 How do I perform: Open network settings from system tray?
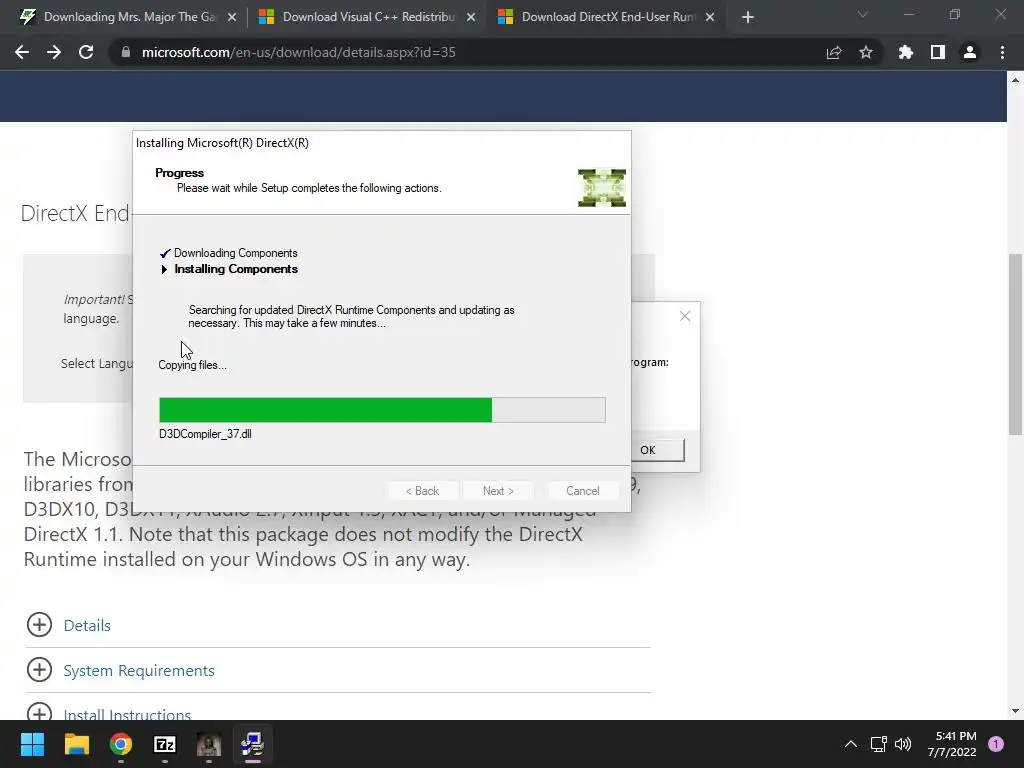(x=878, y=744)
